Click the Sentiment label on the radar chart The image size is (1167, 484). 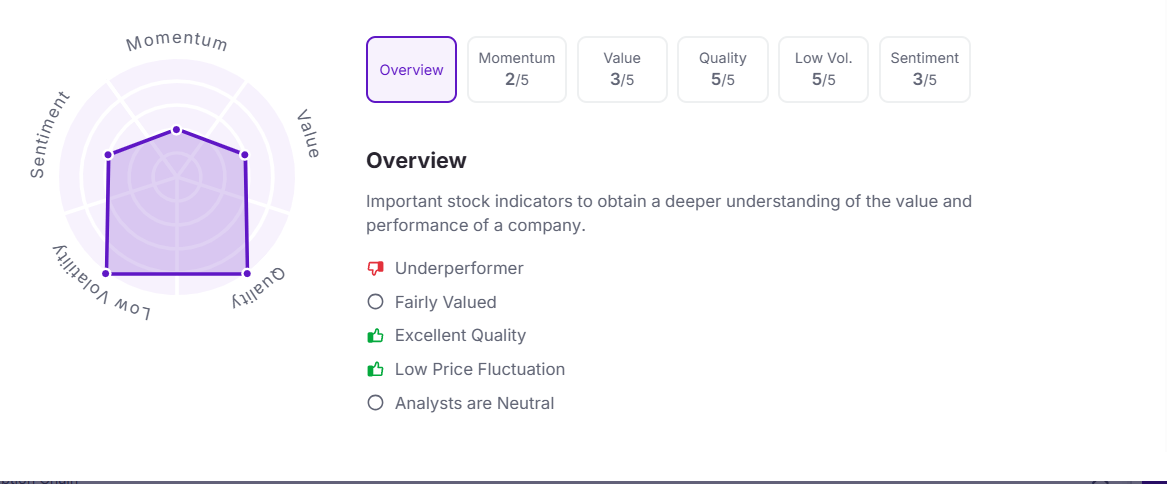pyautogui.click(x=50, y=135)
